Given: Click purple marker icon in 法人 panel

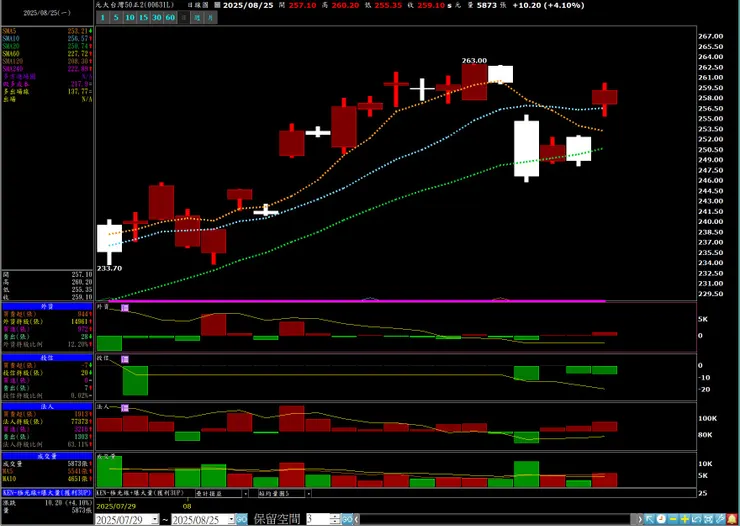Looking at the screenshot, I should coord(125,408).
